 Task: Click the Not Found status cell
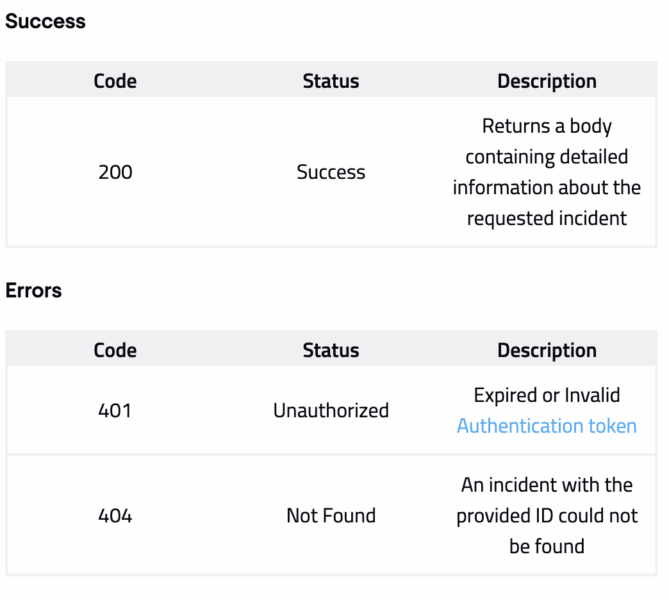click(x=330, y=516)
